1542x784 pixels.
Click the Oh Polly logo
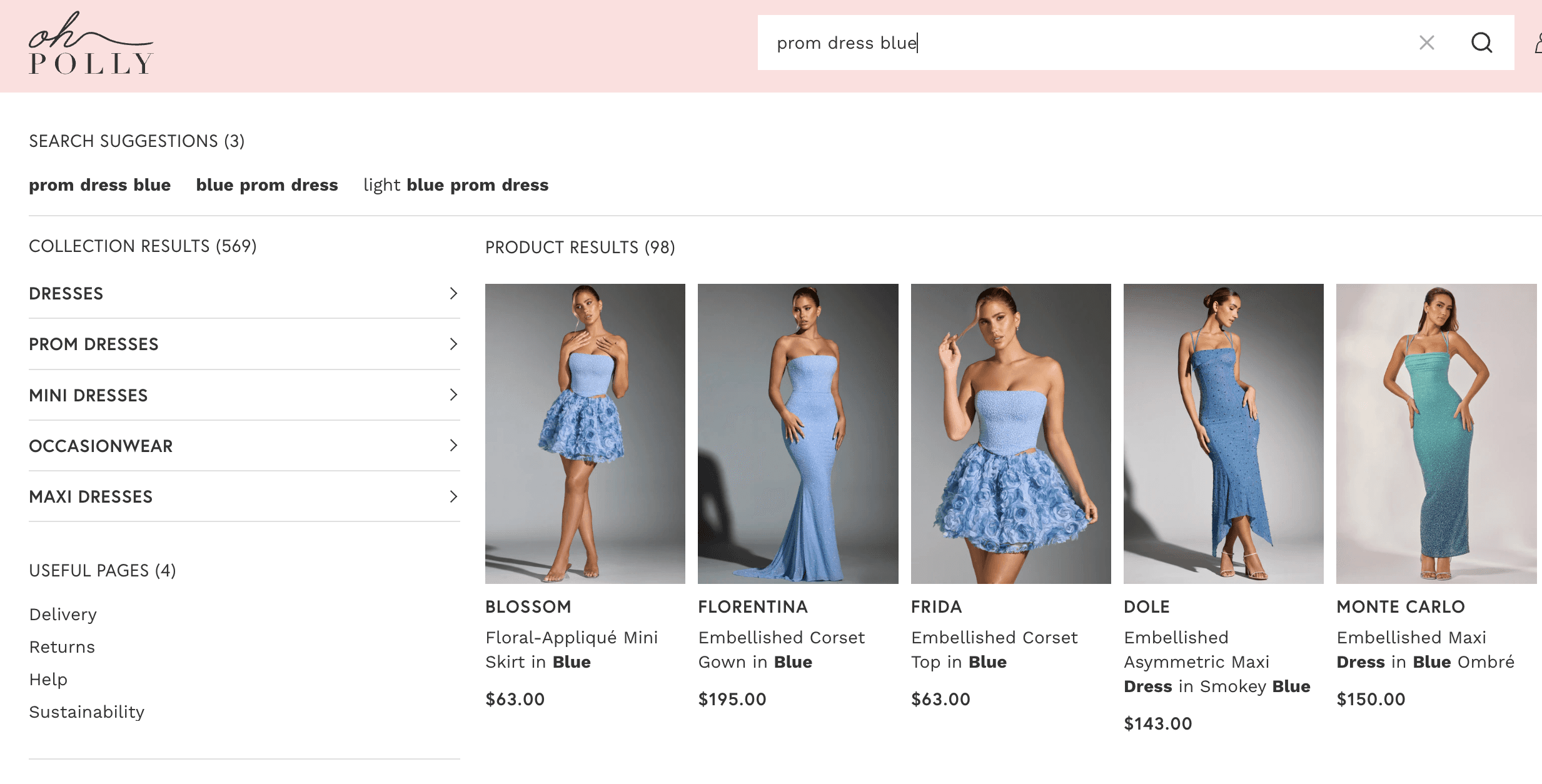tap(91, 44)
